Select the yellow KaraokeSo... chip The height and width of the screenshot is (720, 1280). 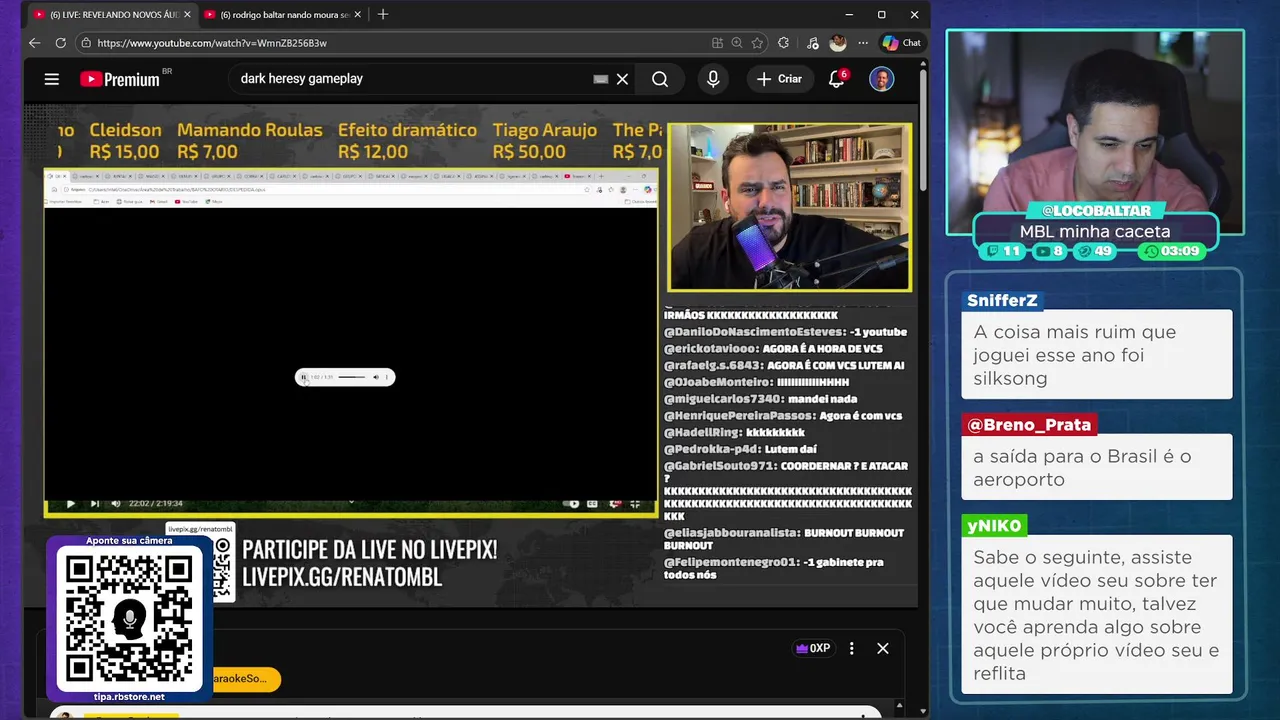coord(244,679)
